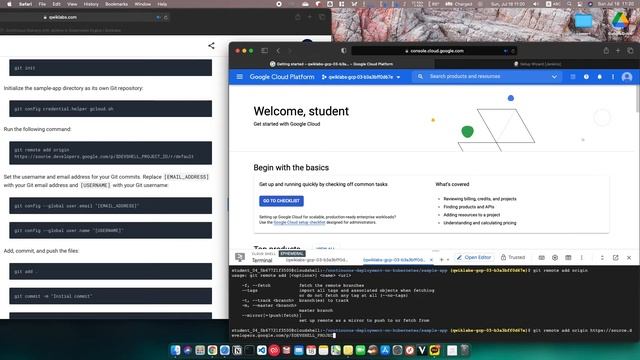Open the Google Drive icon on the desktop

pos(620,21)
